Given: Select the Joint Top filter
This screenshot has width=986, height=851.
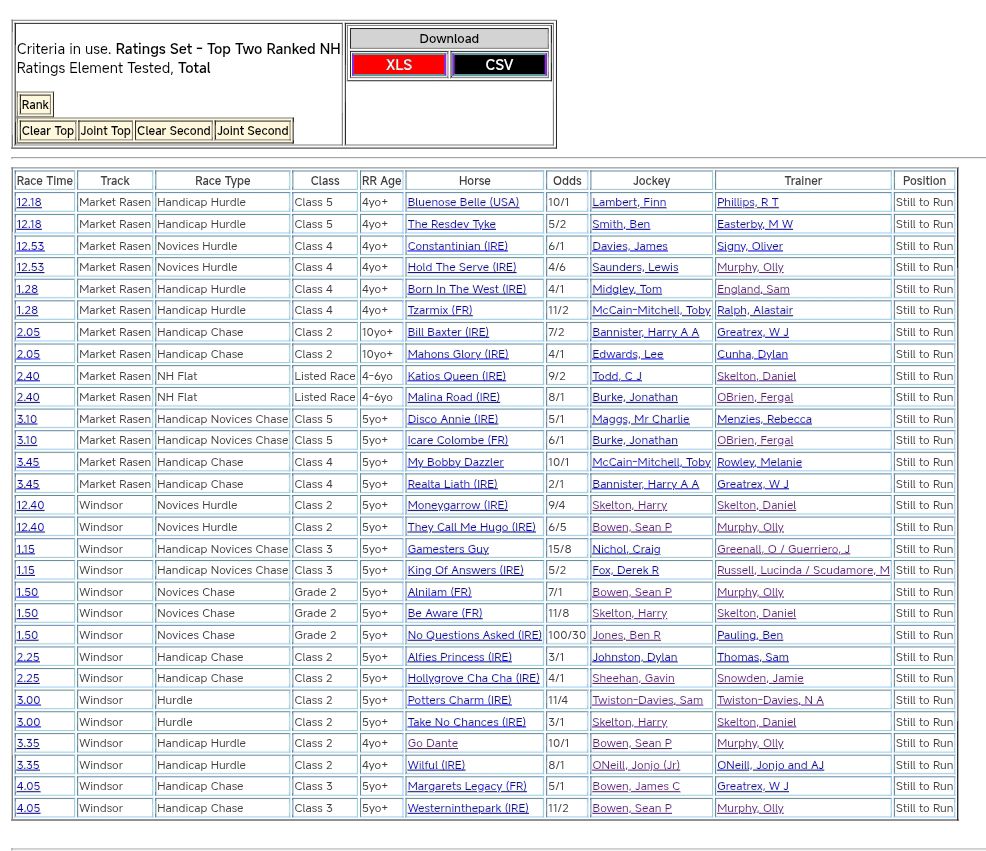Looking at the screenshot, I should (105, 131).
